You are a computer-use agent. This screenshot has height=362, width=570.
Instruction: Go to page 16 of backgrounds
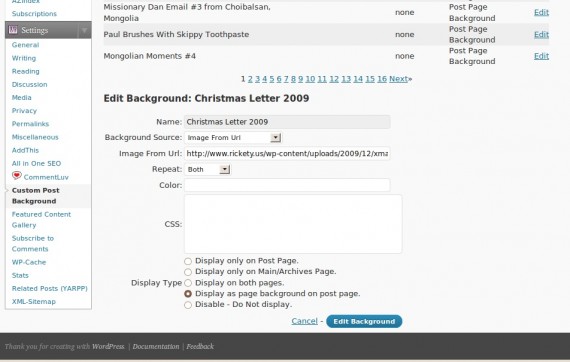click(382, 79)
